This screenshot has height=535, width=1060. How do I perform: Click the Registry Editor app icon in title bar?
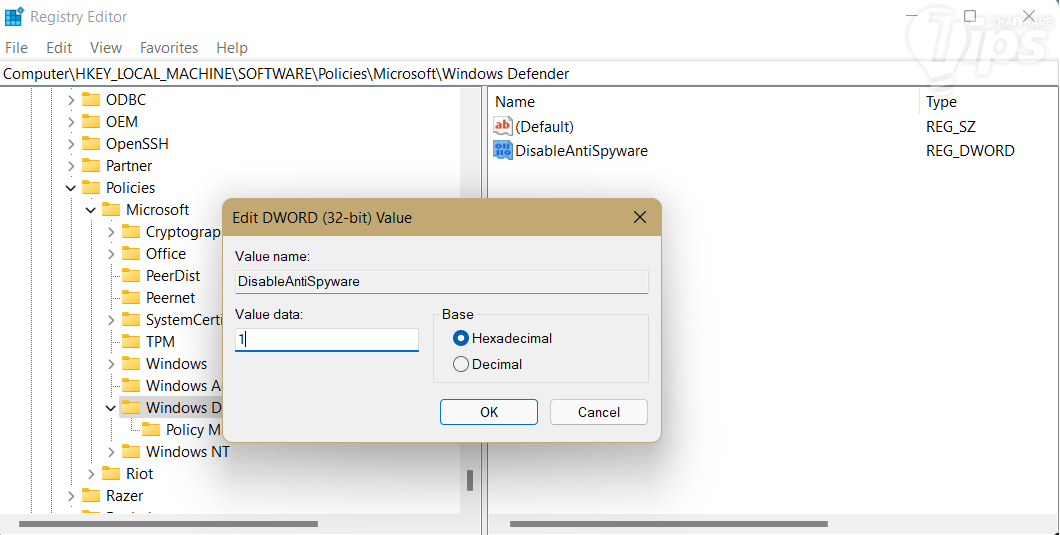coord(14,16)
